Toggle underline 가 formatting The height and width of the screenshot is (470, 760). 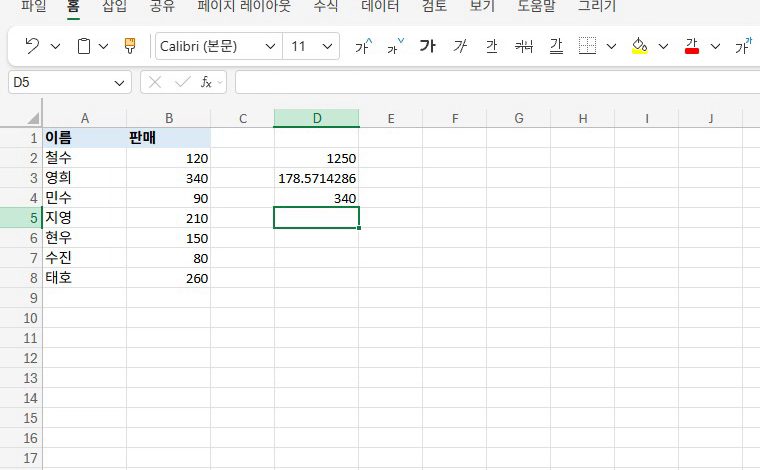click(x=492, y=46)
